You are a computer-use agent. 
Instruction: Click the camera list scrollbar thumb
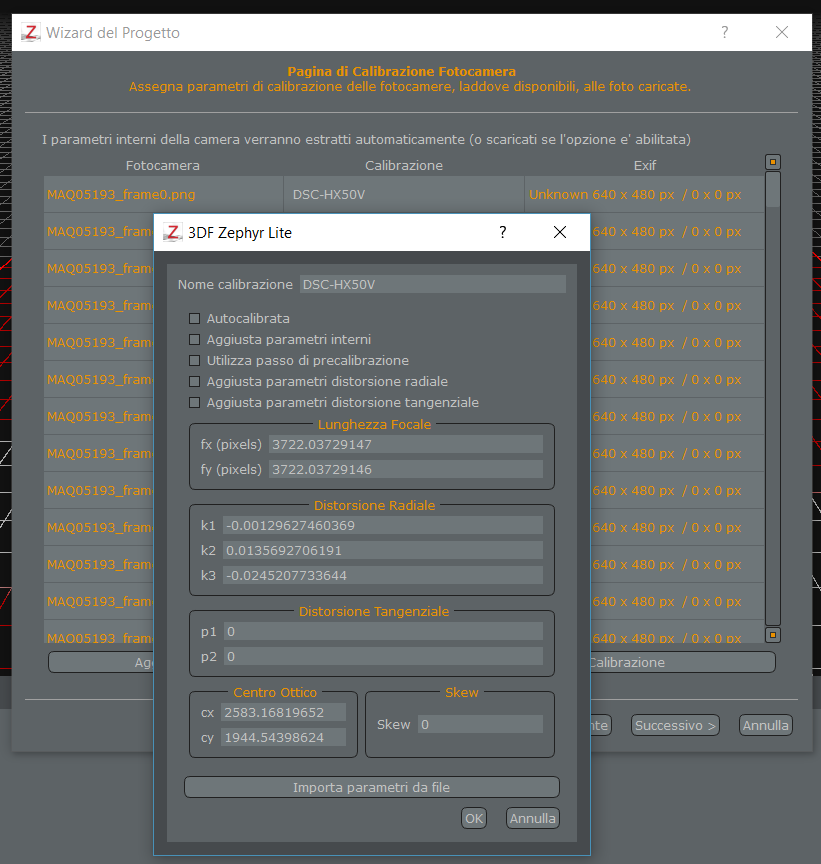pos(773,190)
